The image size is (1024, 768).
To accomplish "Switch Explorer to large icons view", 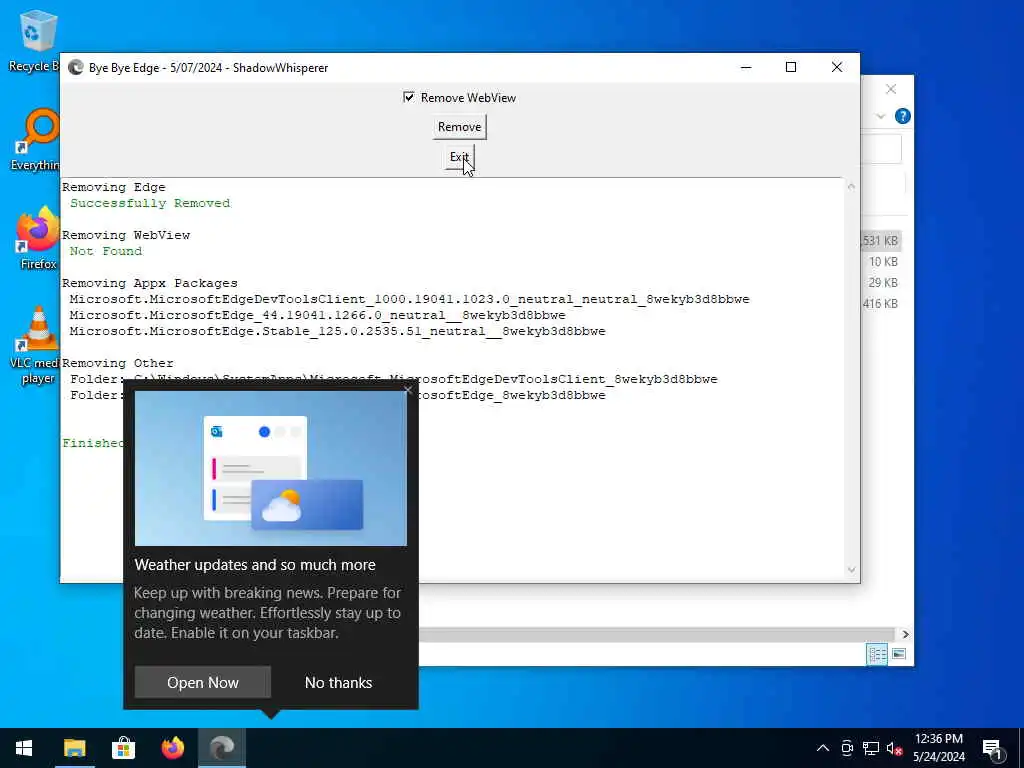I will [899, 654].
